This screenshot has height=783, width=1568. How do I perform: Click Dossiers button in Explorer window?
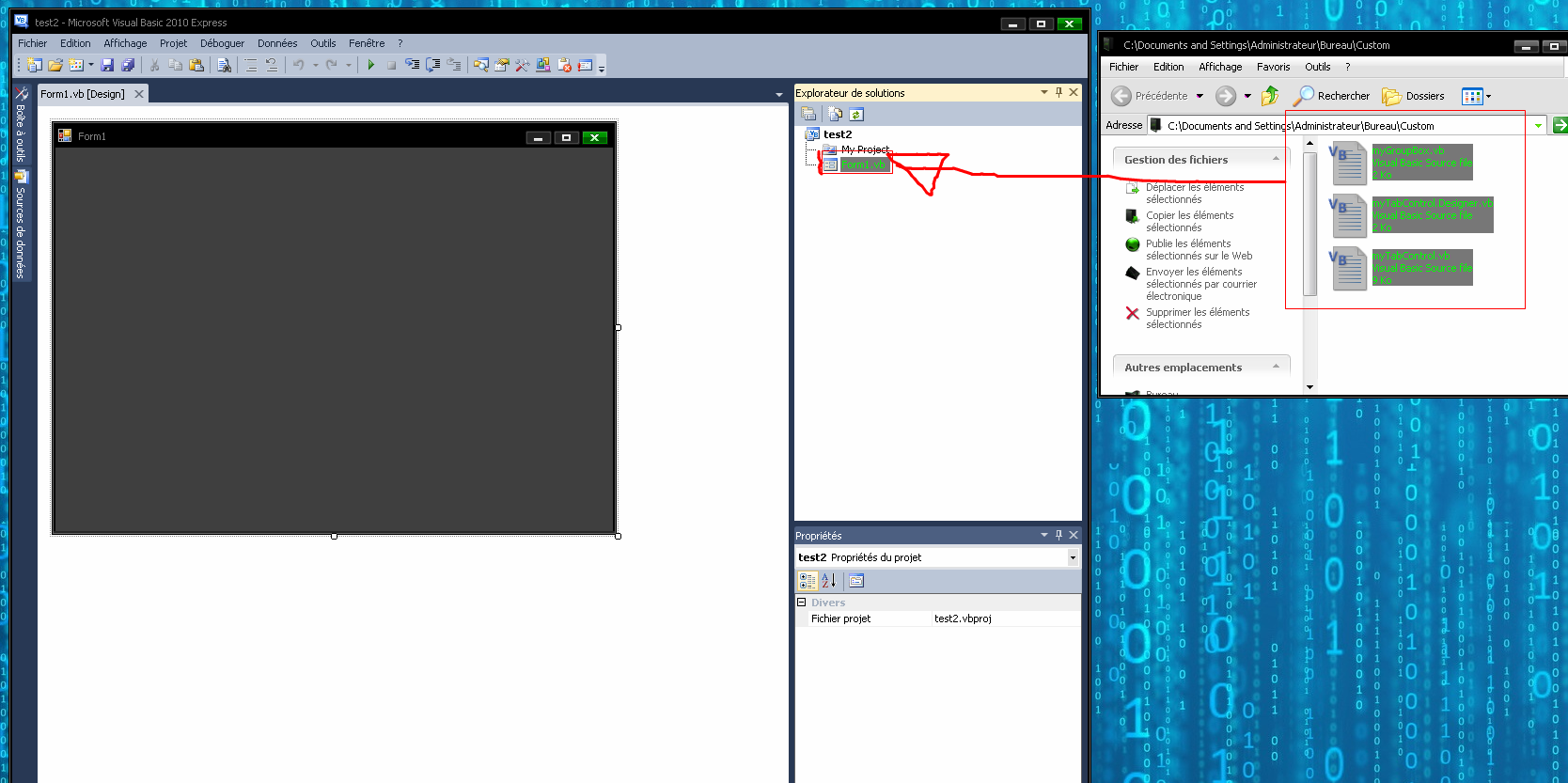(1413, 96)
